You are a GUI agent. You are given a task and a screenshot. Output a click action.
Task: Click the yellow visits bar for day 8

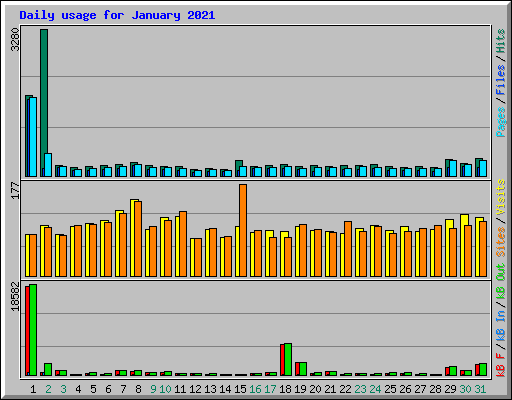tap(133, 238)
